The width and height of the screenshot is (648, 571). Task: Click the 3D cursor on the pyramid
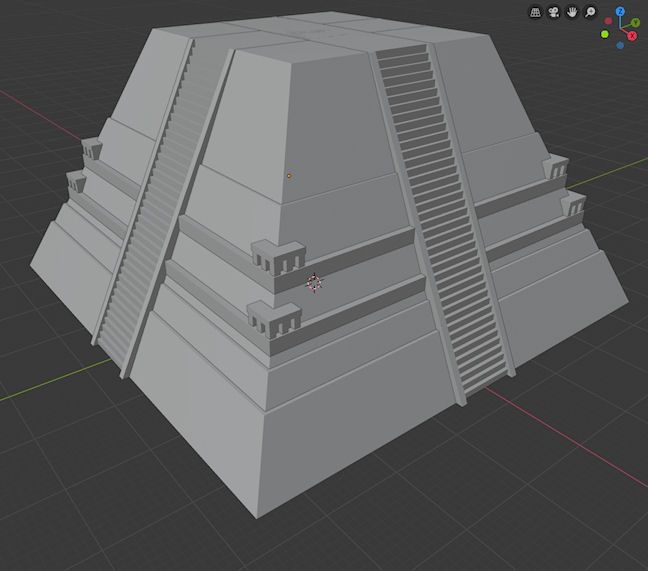(x=314, y=283)
